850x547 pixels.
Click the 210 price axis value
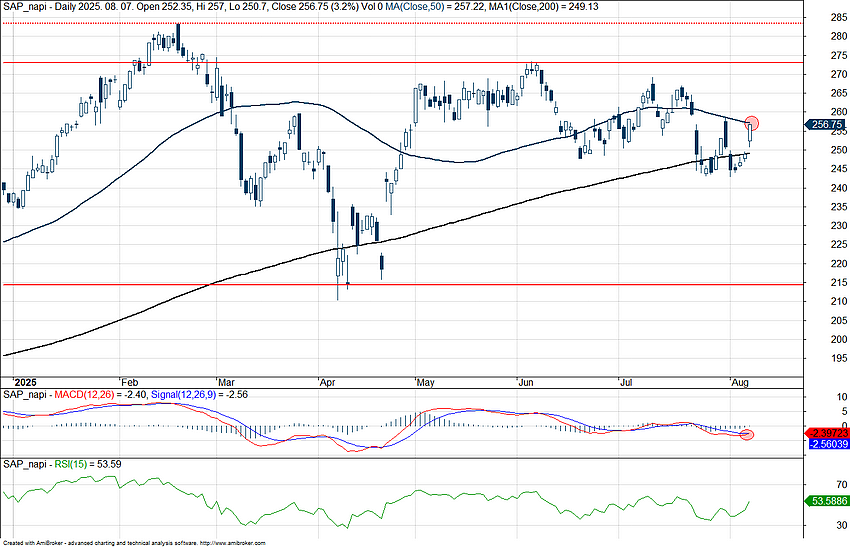click(x=839, y=301)
